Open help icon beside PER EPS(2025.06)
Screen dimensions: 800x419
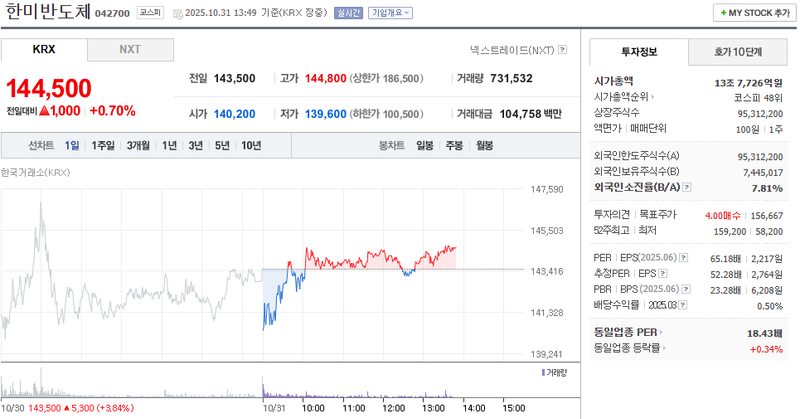click(x=683, y=258)
